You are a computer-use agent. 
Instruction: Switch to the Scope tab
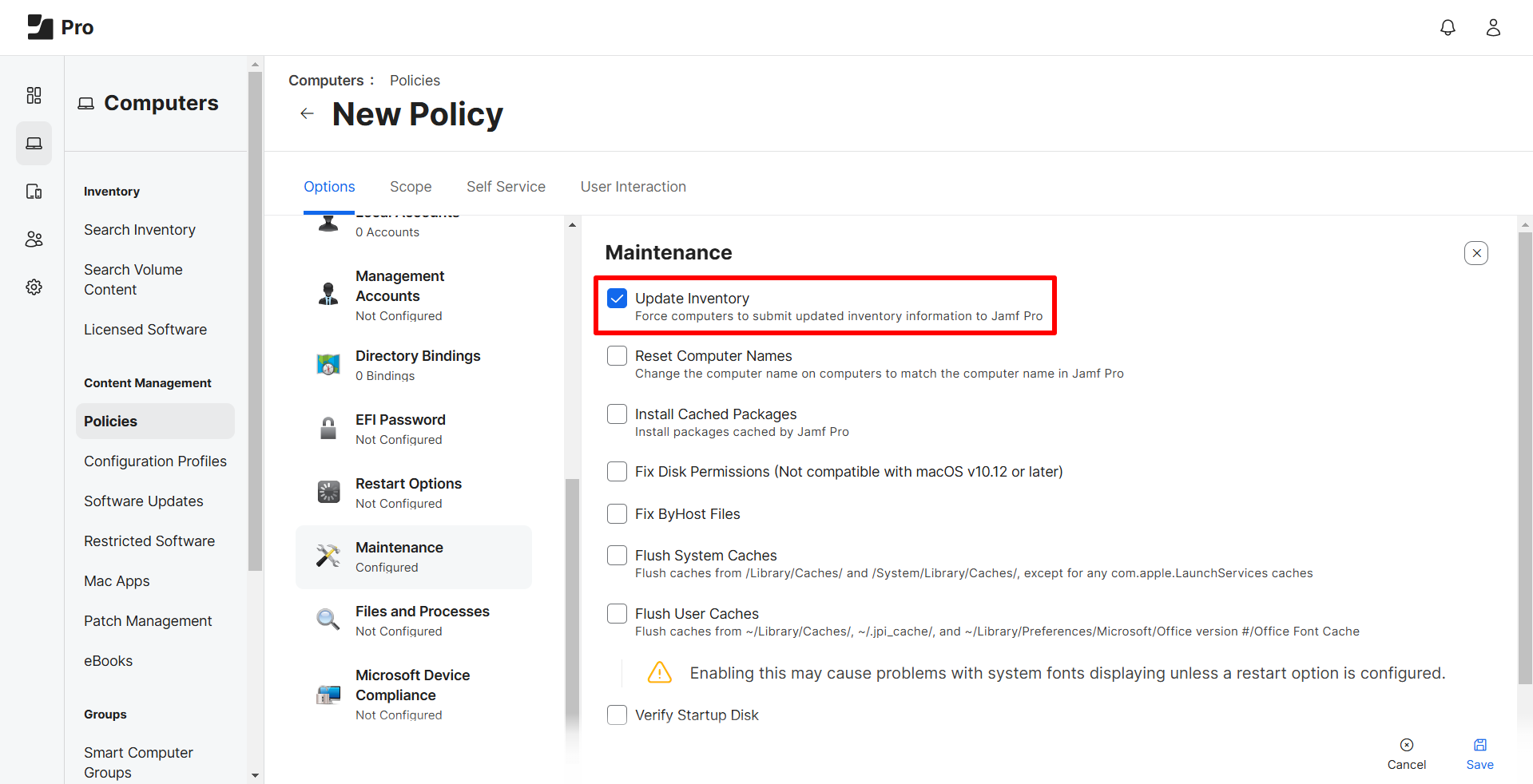point(411,187)
